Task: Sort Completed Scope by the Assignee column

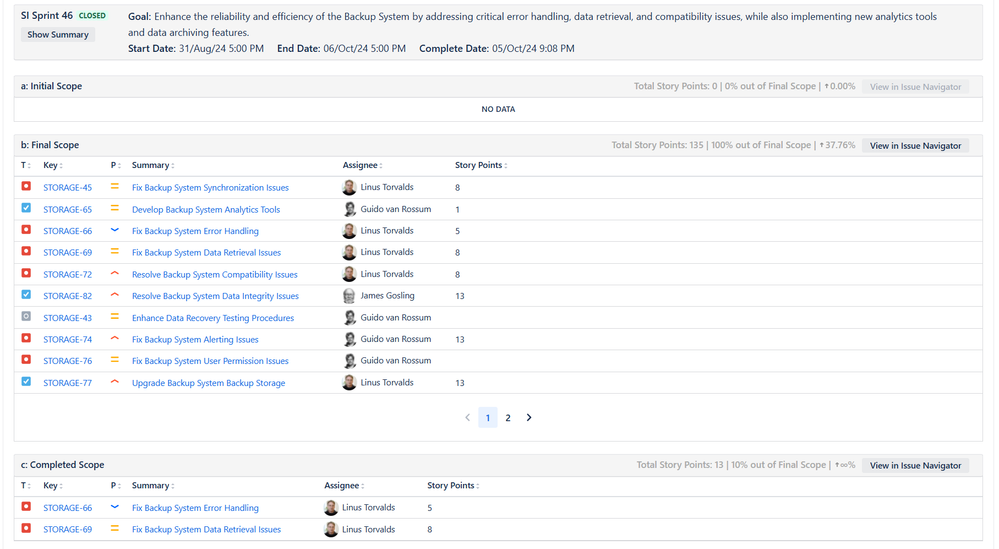Action: click(343, 486)
